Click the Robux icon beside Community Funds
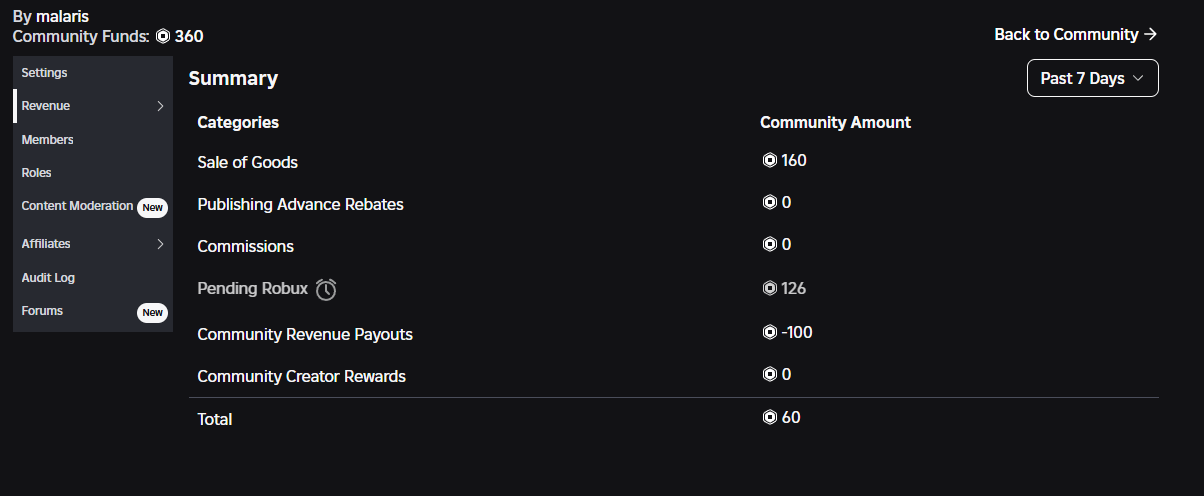Viewport: 1204px width, 496px height. 163,36
